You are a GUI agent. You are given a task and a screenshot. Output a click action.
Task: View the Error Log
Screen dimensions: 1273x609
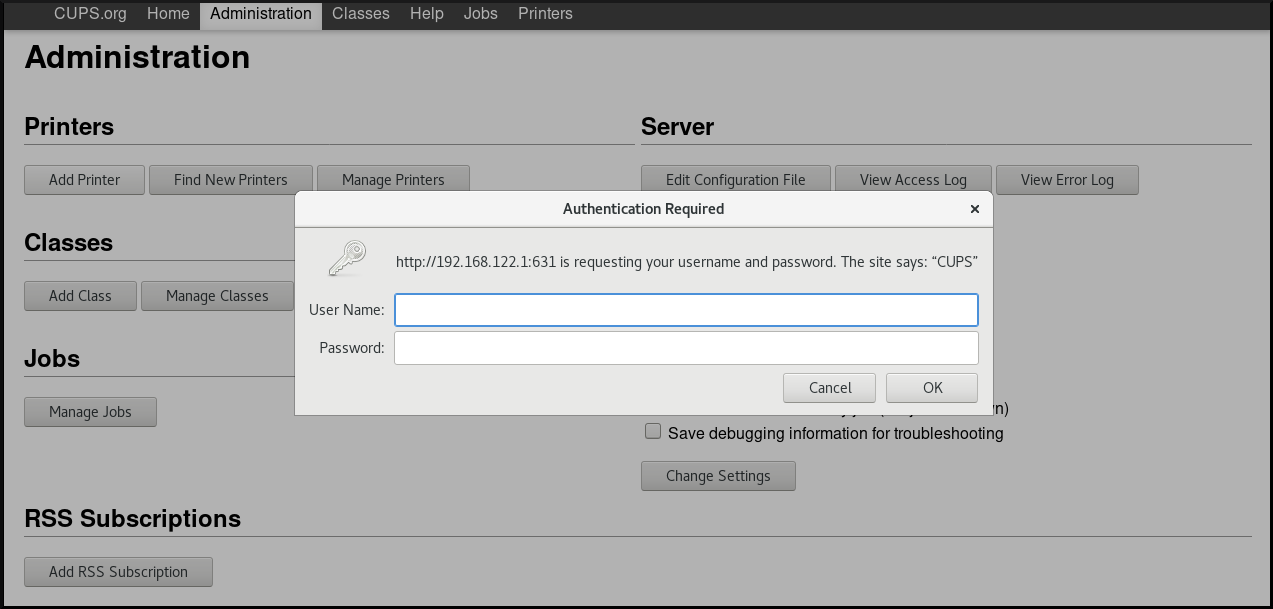pos(1067,180)
